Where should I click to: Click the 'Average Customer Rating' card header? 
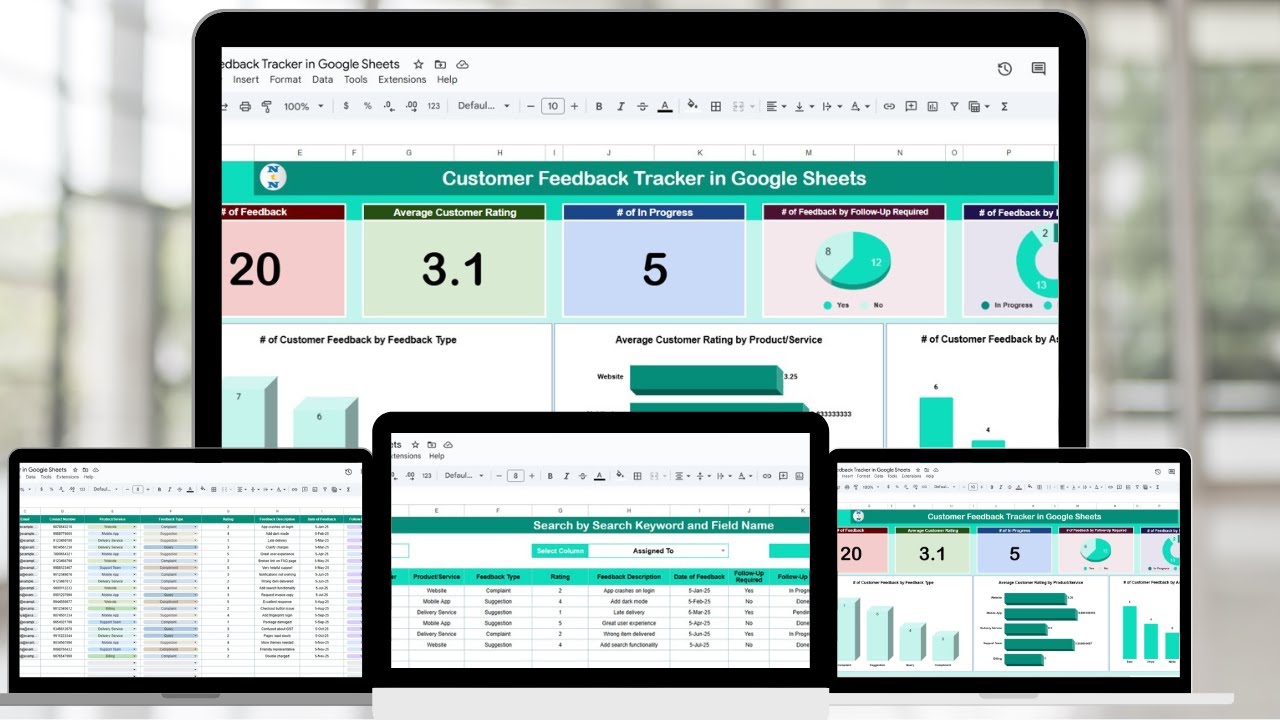click(454, 212)
